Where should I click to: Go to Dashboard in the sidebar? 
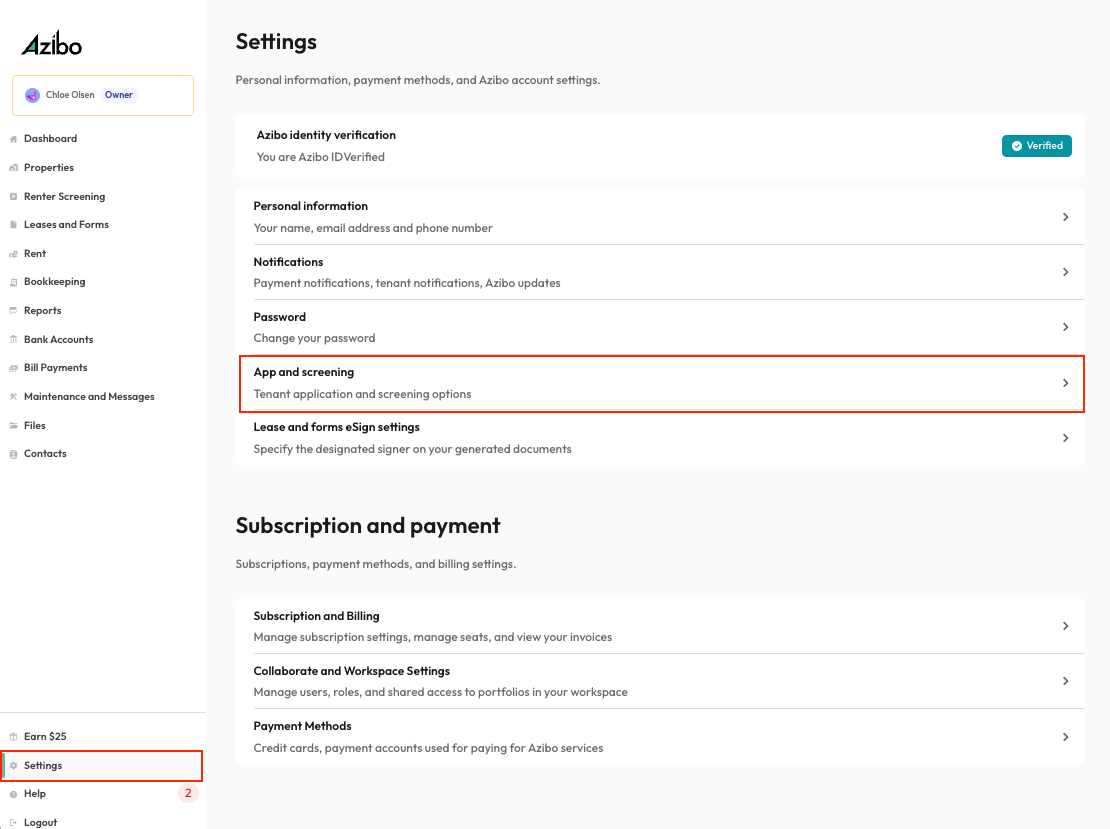(50, 139)
